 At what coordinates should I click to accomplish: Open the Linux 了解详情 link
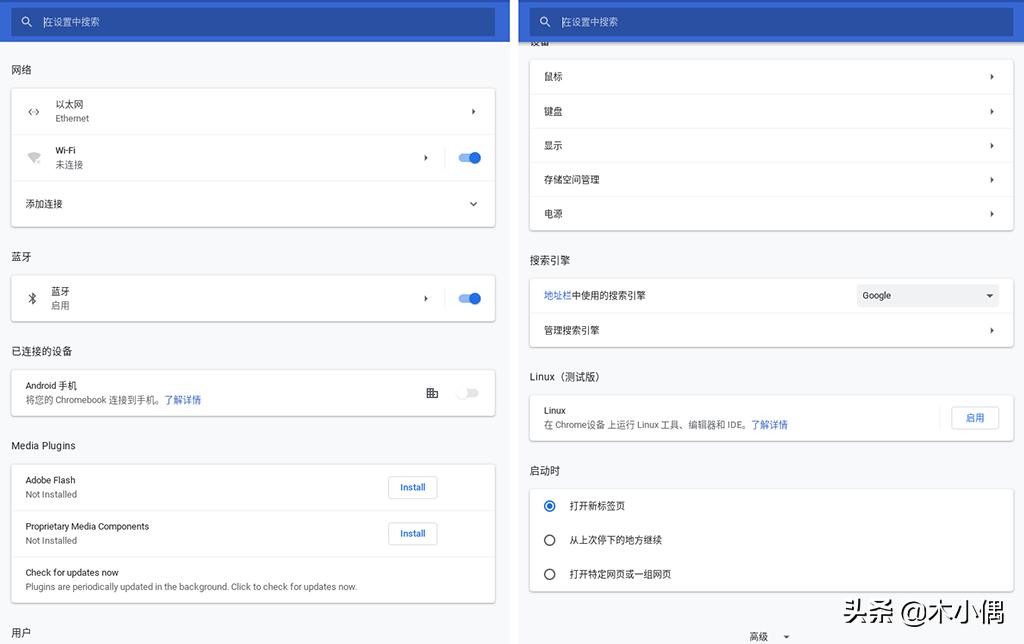[771, 424]
